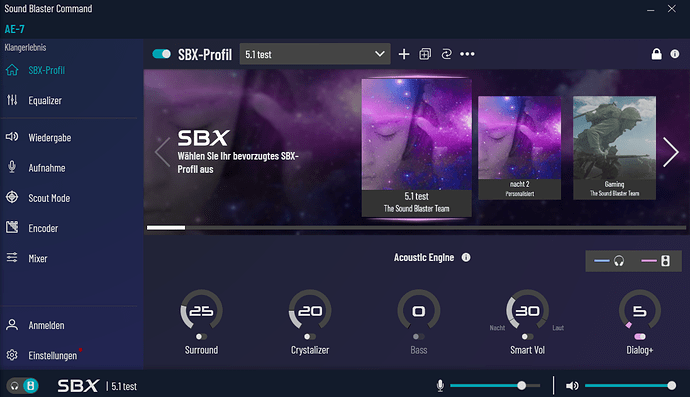Screen dimensions: 690x397
Task: Click the Equalizer sliders icon
Action: [x=12, y=100]
